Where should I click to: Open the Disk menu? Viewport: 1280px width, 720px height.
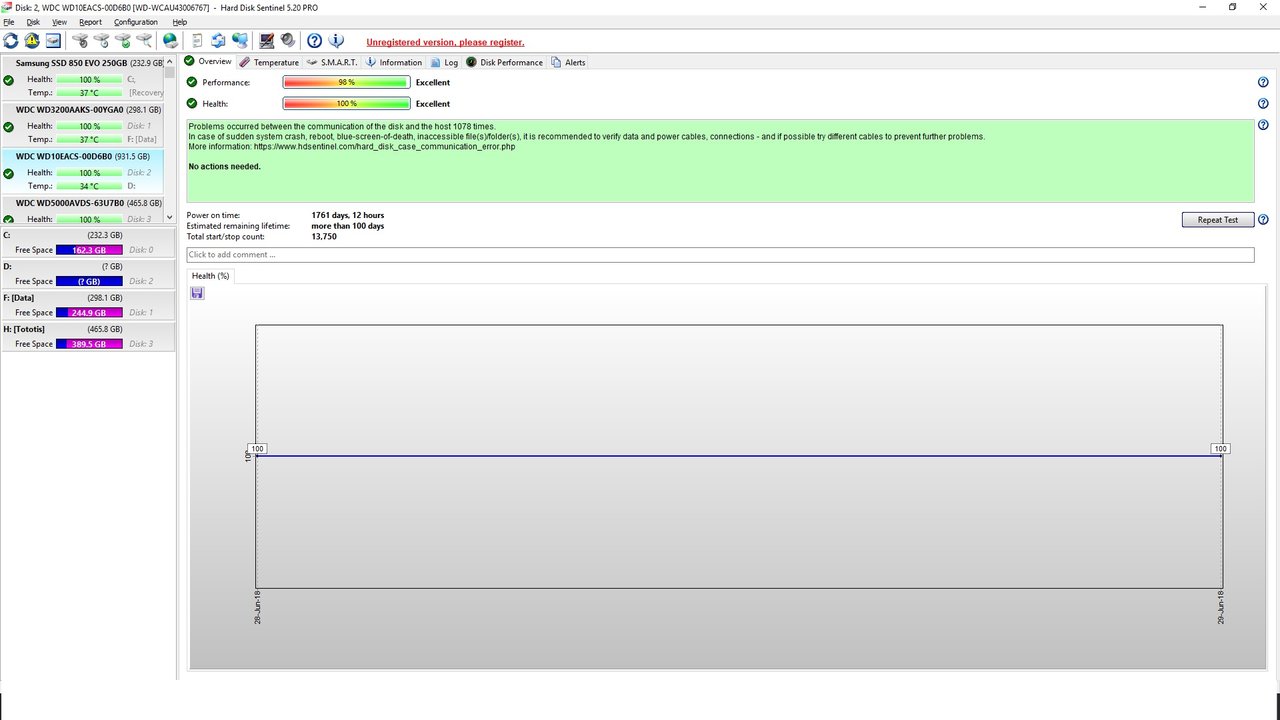click(x=33, y=22)
